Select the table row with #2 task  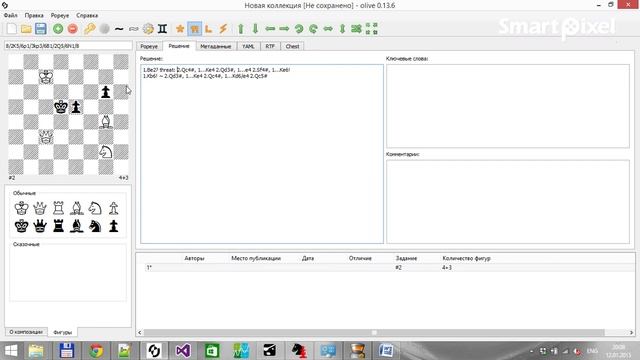click(x=385, y=267)
